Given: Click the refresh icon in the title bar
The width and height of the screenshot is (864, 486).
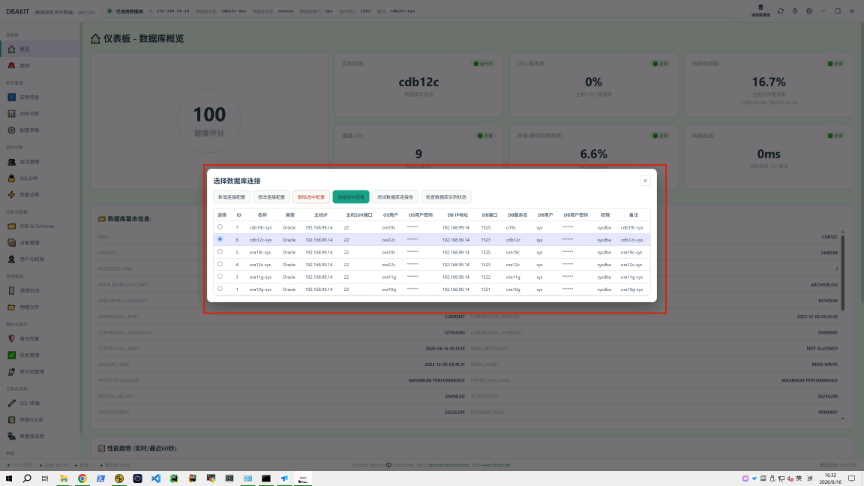Looking at the screenshot, I should pyautogui.click(x=780, y=11).
